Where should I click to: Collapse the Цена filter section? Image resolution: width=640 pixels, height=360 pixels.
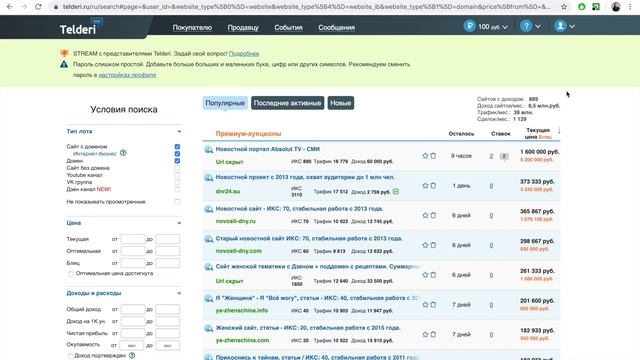179,223
